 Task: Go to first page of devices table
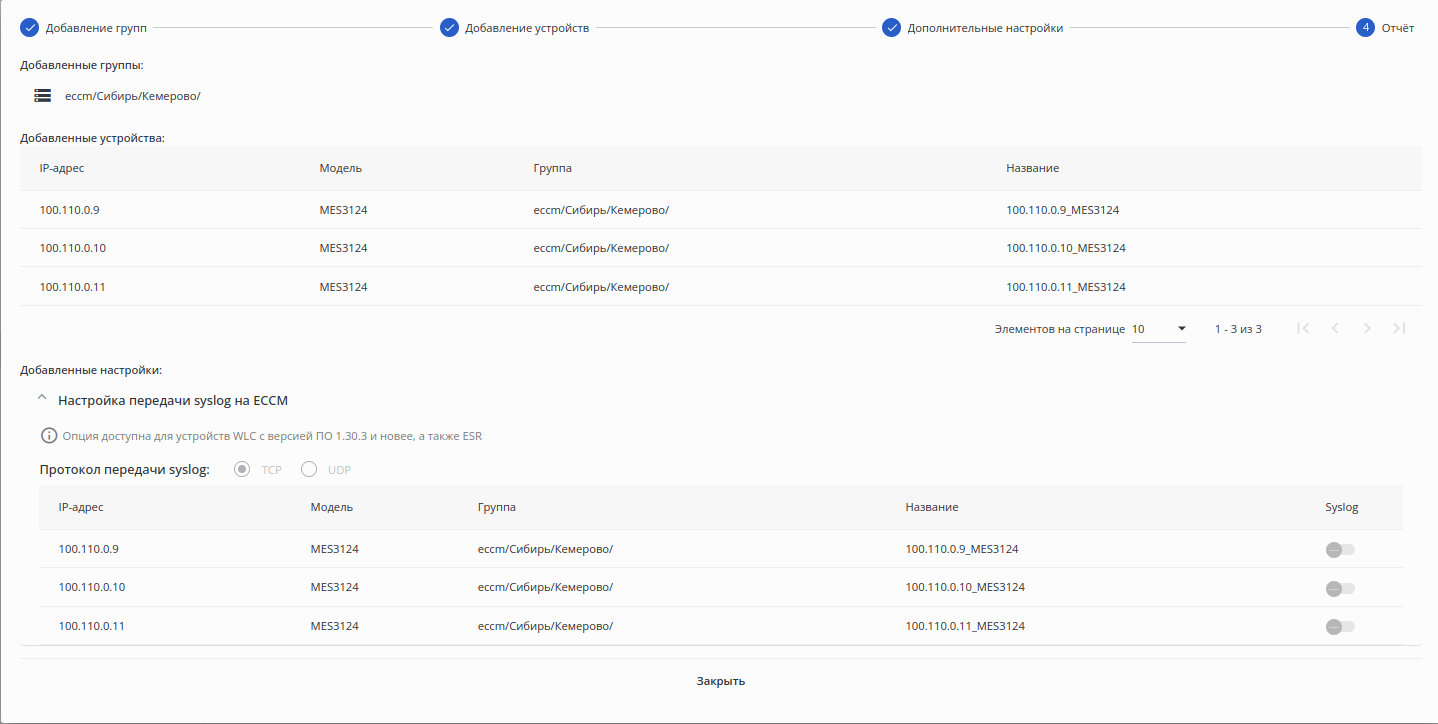tap(1303, 328)
